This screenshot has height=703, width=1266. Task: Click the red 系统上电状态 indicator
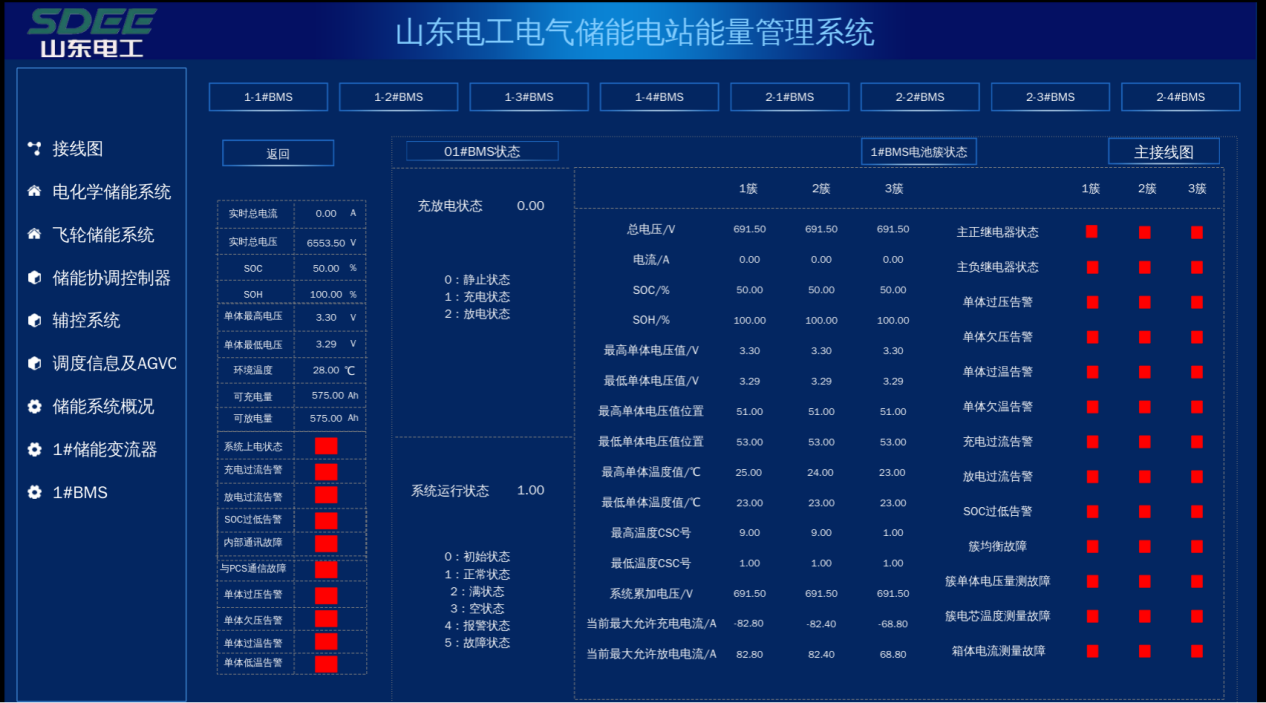click(326, 446)
